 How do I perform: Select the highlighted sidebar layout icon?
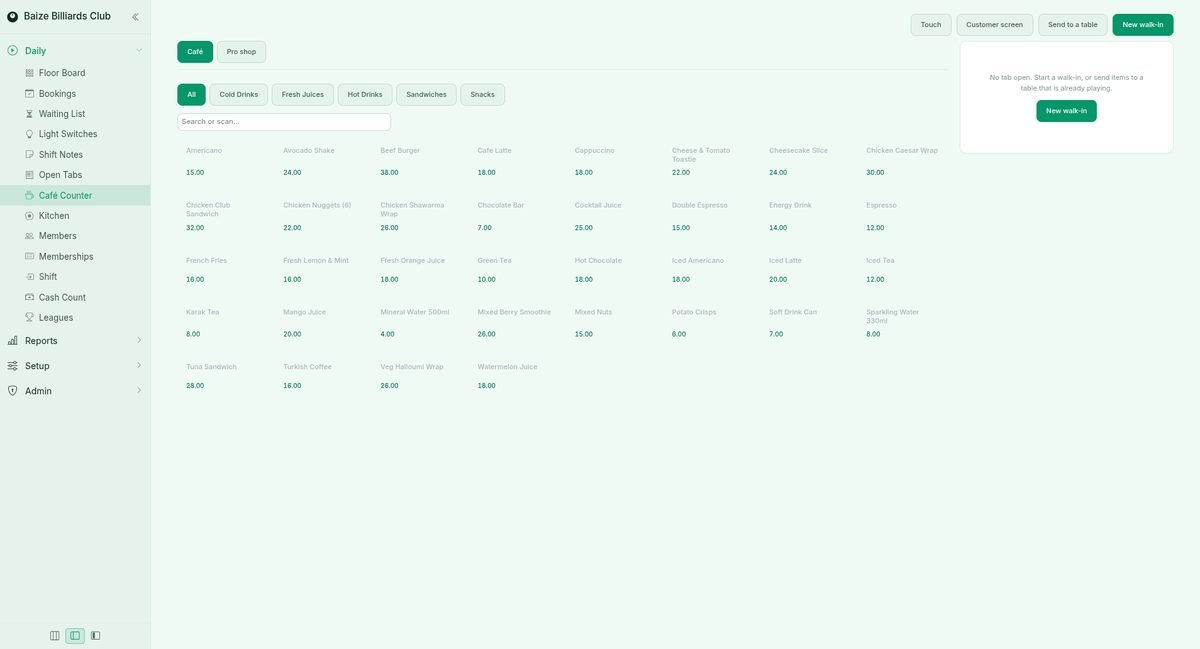[x=75, y=635]
